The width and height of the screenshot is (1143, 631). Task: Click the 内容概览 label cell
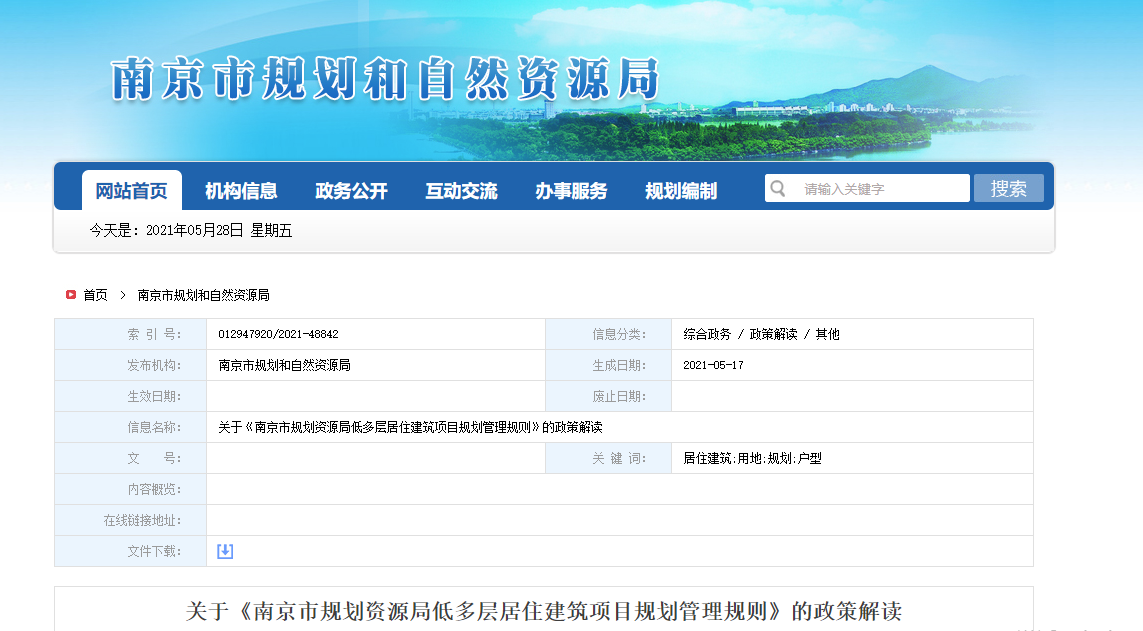pyautogui.click(x=130, y=489)
